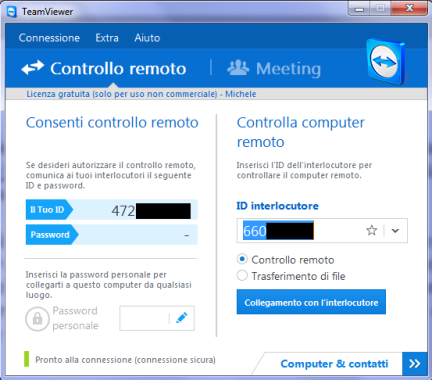Click the Il Tuo ID value
432x380 pixels.
point(151,211)
